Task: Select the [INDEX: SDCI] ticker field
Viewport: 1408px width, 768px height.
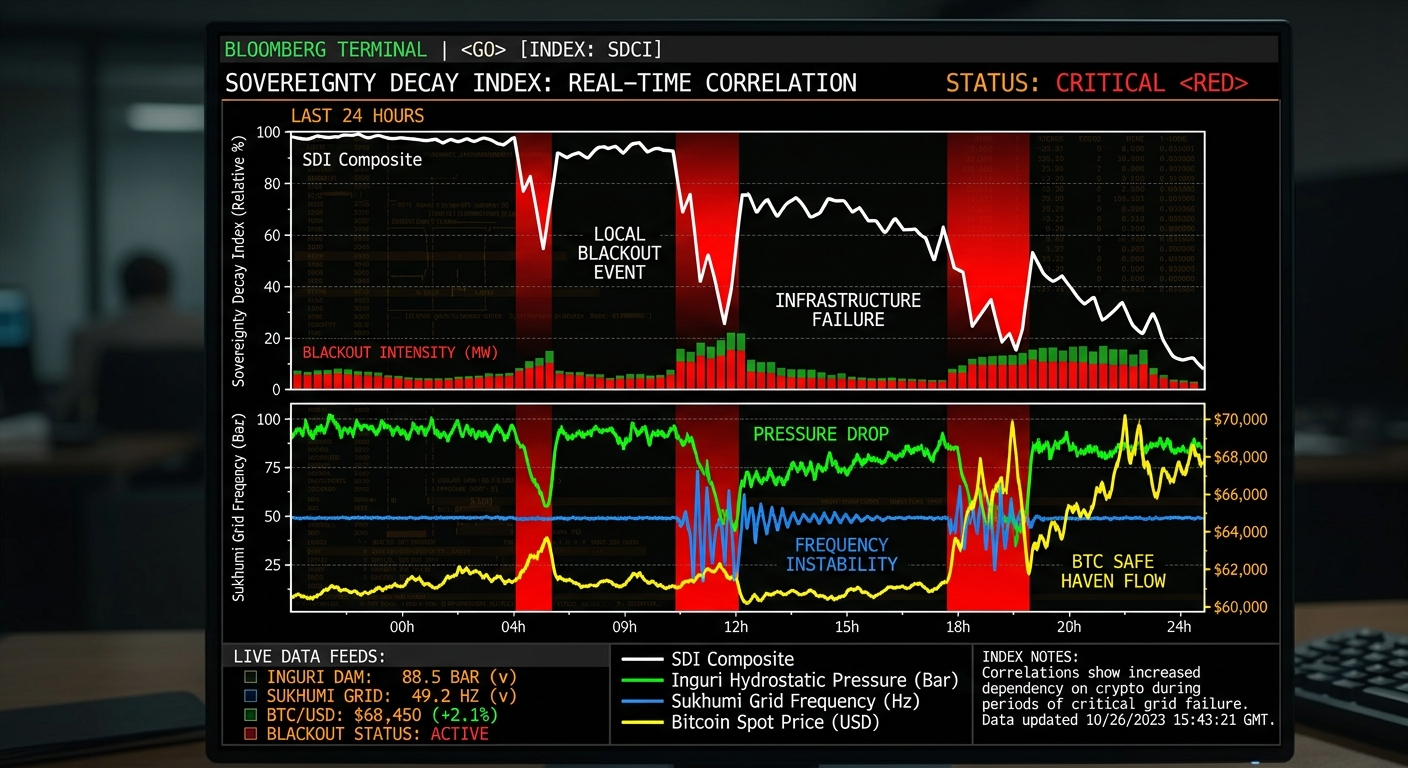Action: [591, 49]
